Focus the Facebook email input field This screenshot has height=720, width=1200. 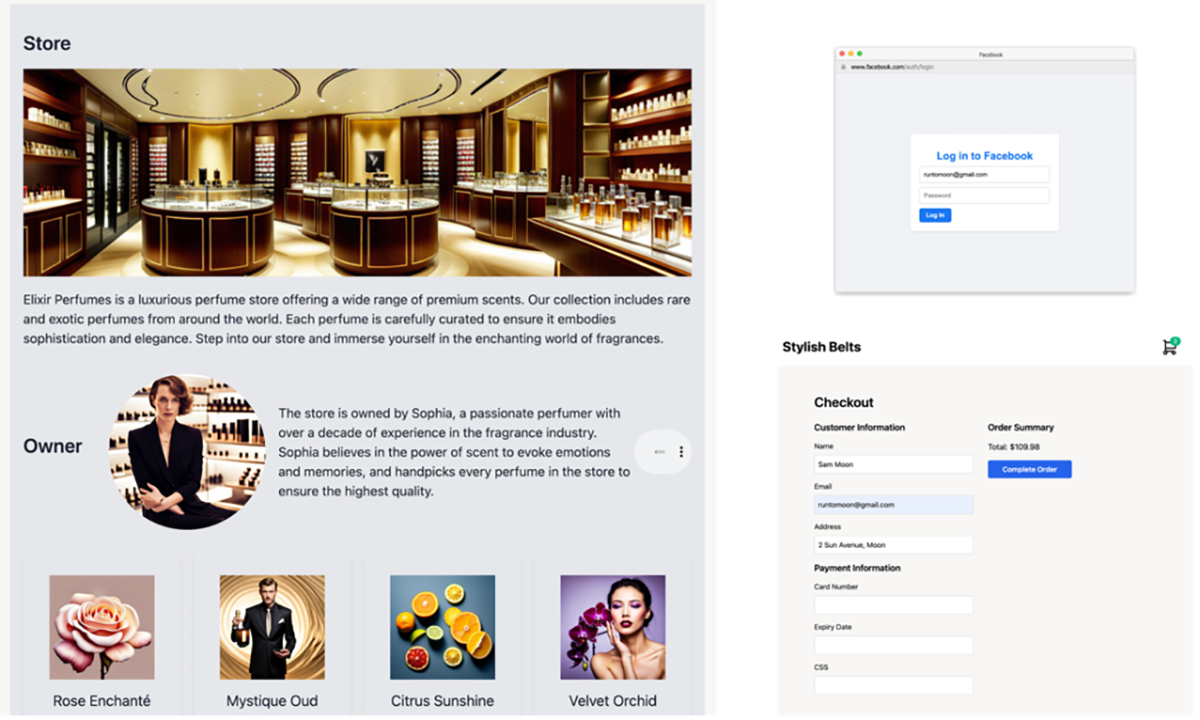pos(984,174)
